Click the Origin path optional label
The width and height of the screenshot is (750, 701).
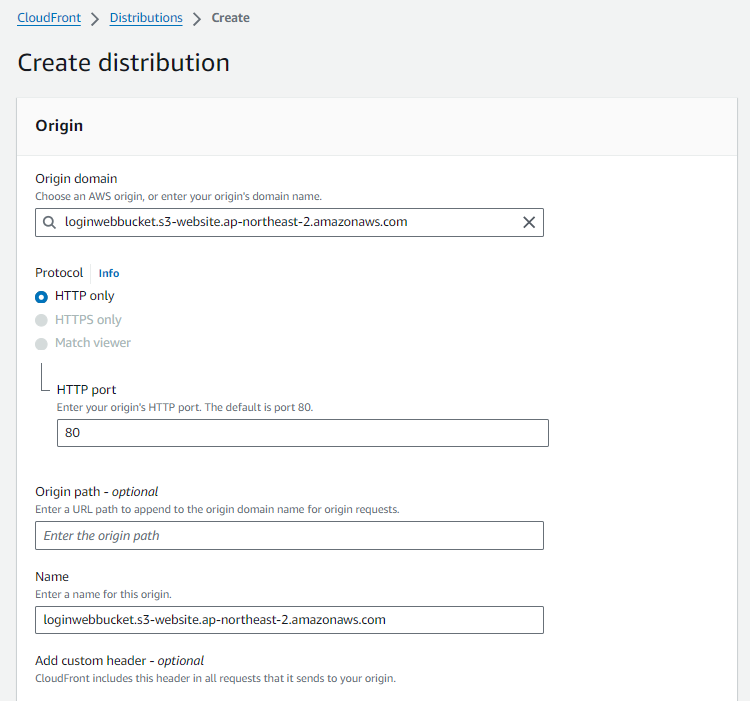pos(97,491)
